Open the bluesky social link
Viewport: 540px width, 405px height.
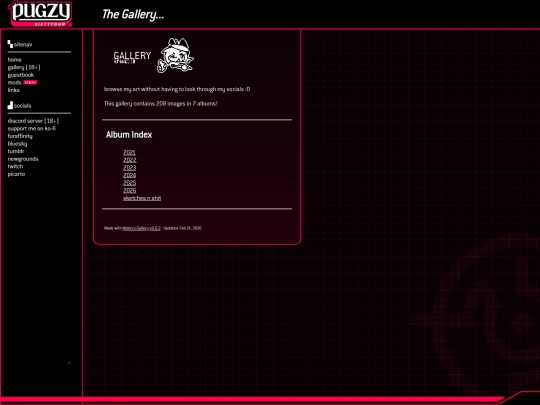(17, 144)
